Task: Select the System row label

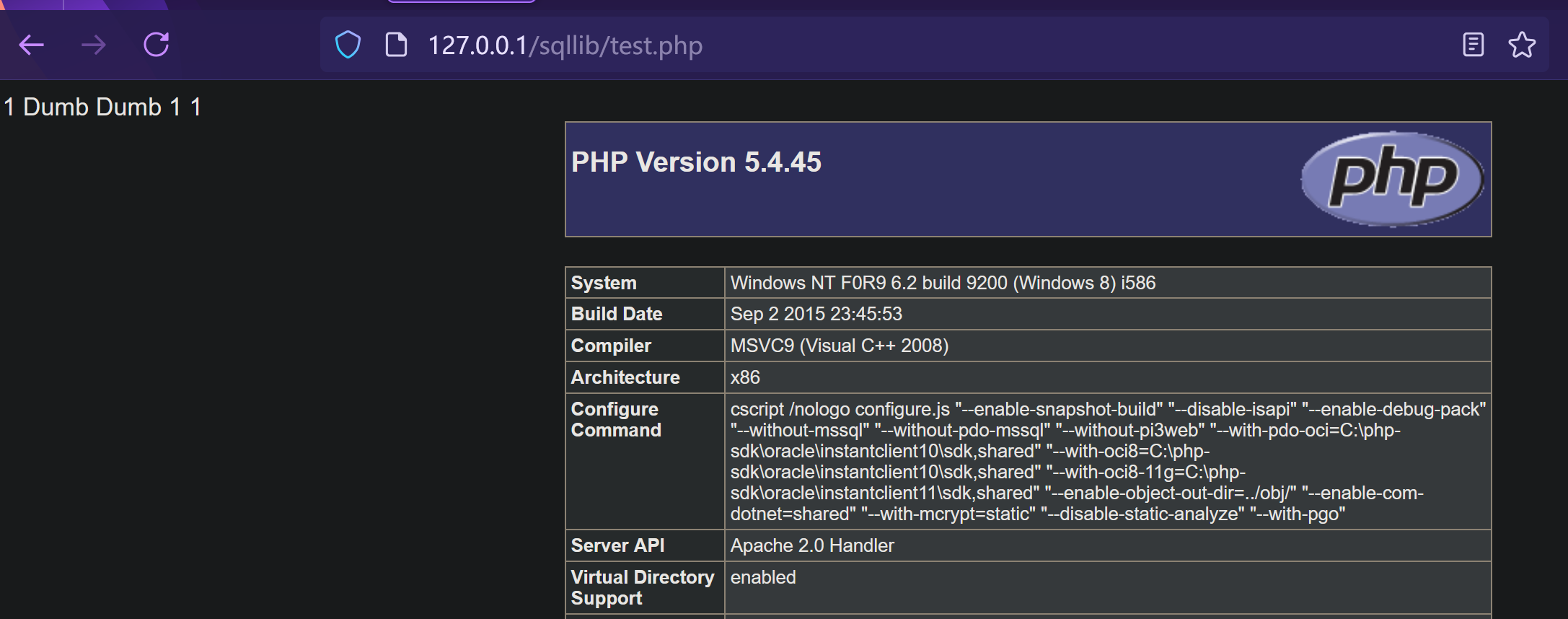Action: (604, 283)
